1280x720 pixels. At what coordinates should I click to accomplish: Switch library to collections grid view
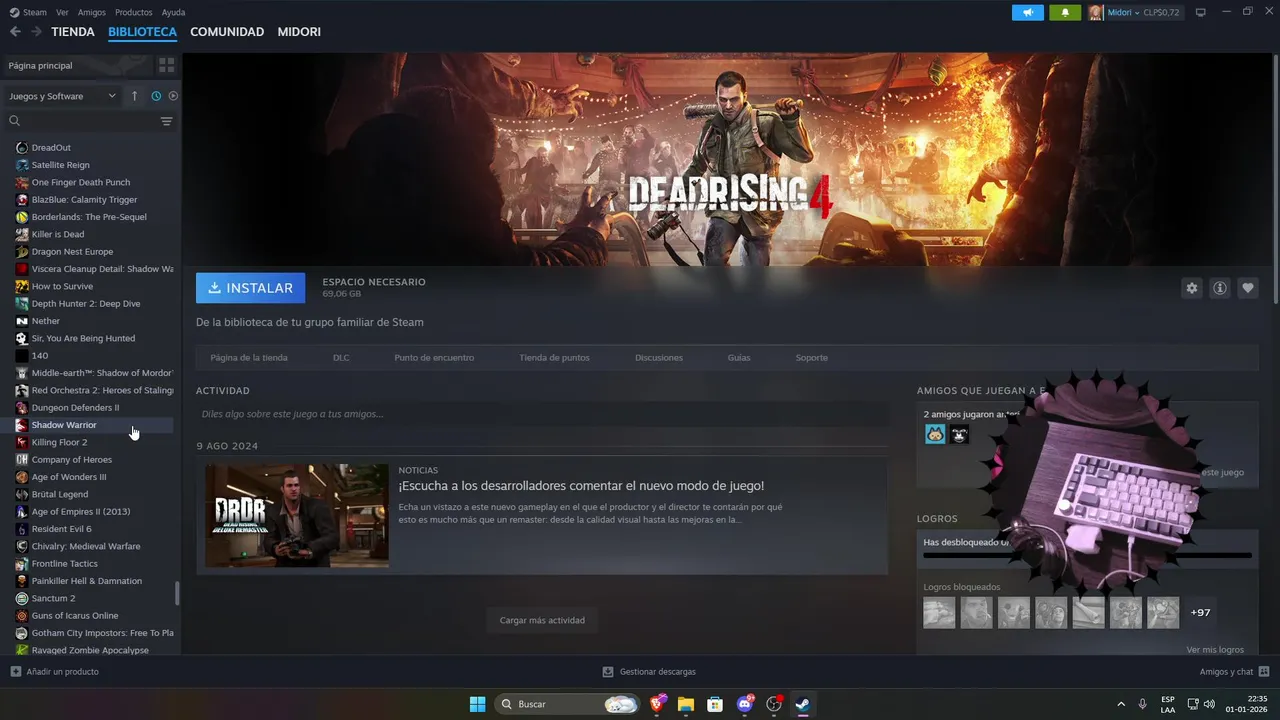click(166, 65)
